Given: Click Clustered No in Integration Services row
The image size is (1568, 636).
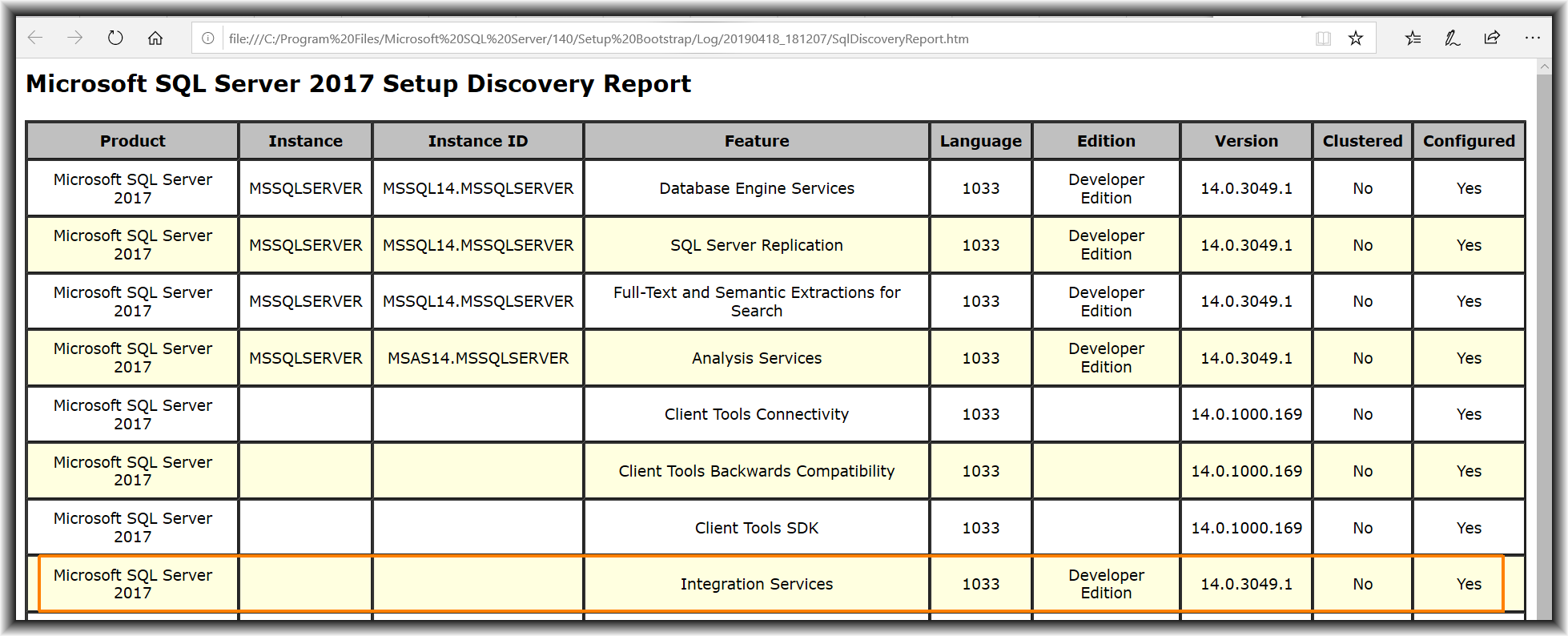Looking at the screenshot, I should coord(1363,584).
